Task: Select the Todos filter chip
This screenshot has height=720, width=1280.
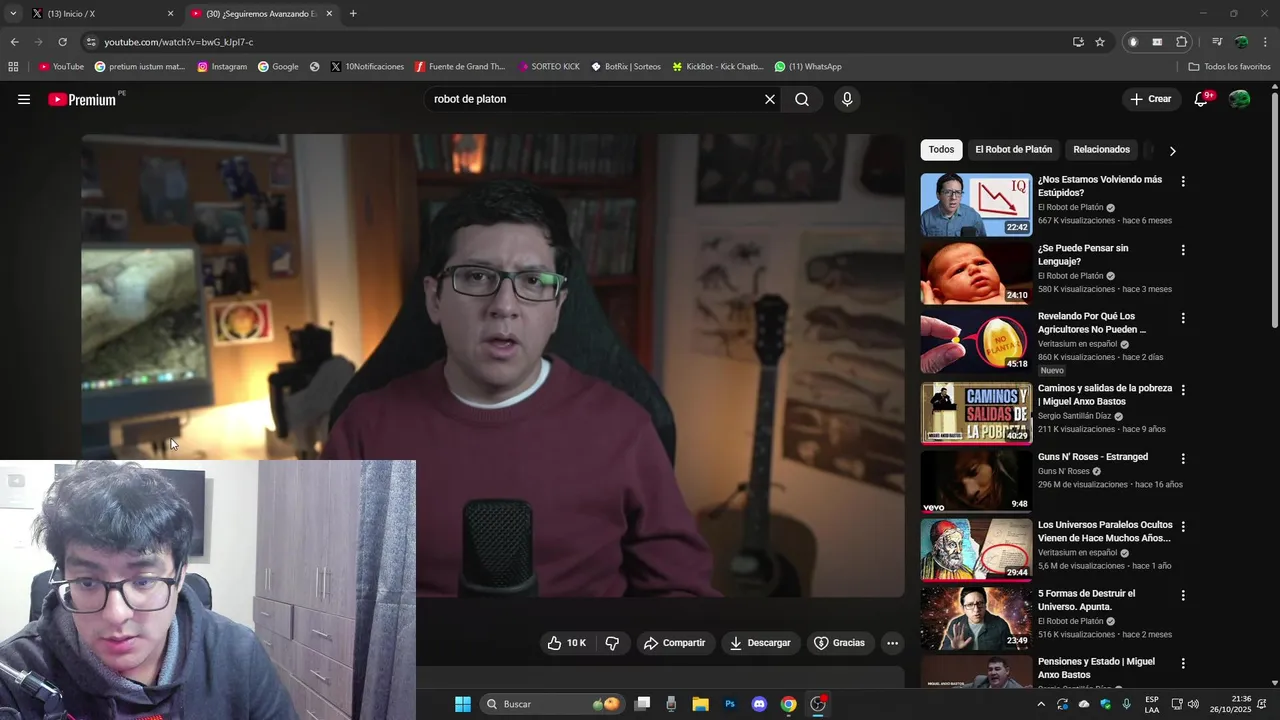Action: click(x=941, y=150)
